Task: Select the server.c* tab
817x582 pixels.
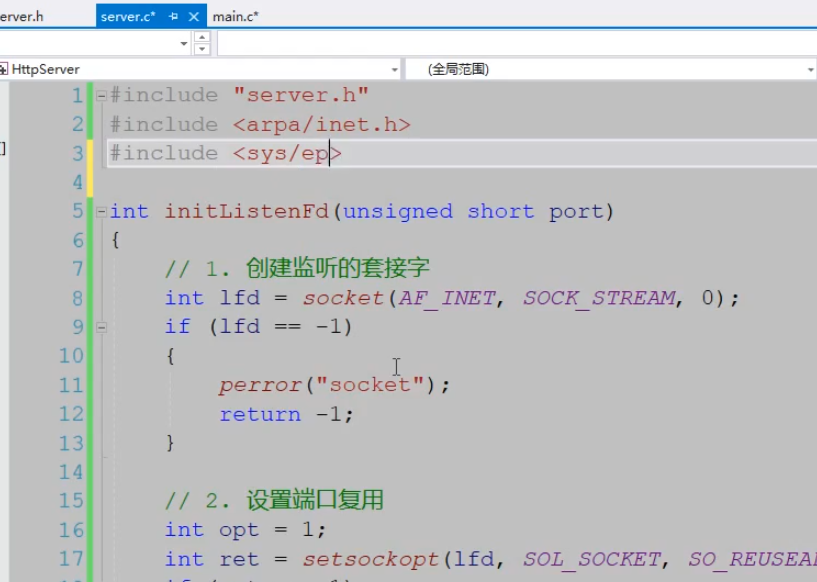Action: coord(128,17)
